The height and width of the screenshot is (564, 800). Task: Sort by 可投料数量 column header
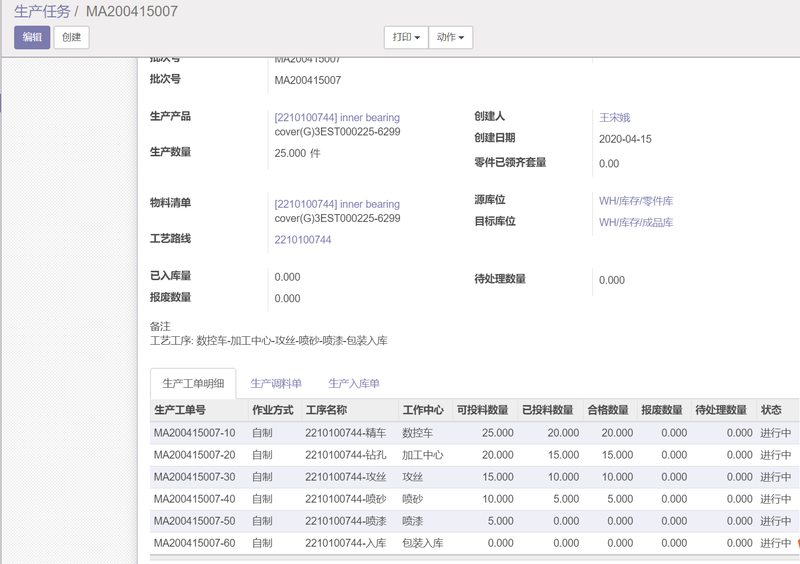pyautogui.click(x=482, y=410)
